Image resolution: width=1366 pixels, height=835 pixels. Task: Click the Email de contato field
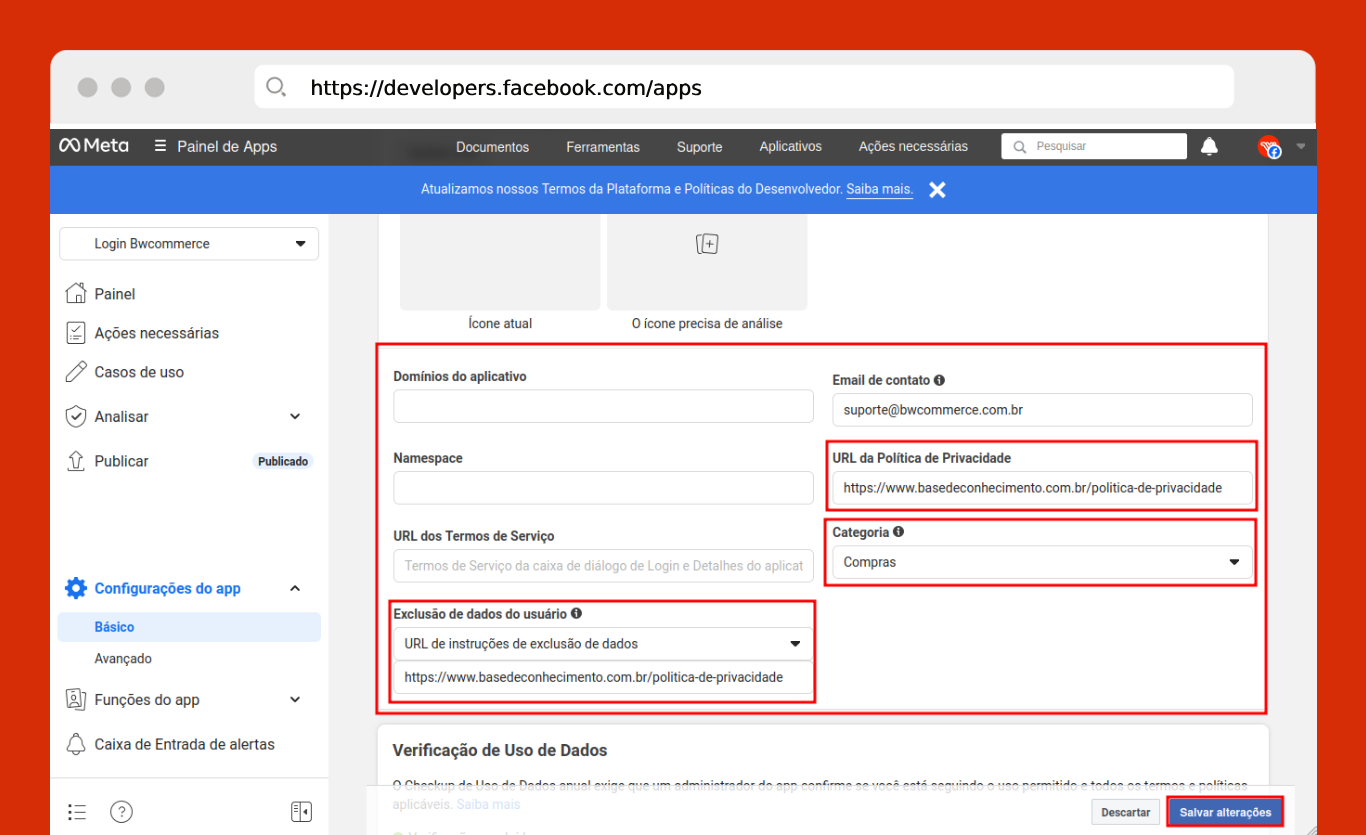click(1042, 410)
